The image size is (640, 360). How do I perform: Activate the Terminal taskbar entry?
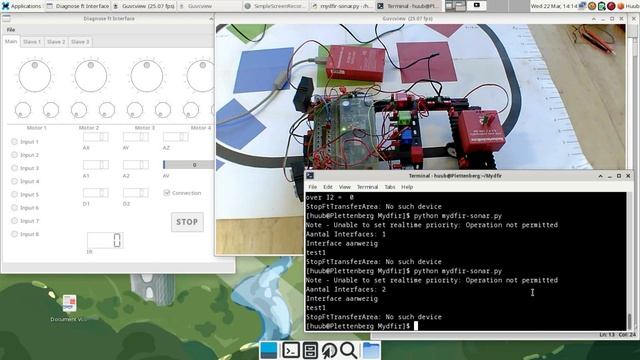pos(408,6)
